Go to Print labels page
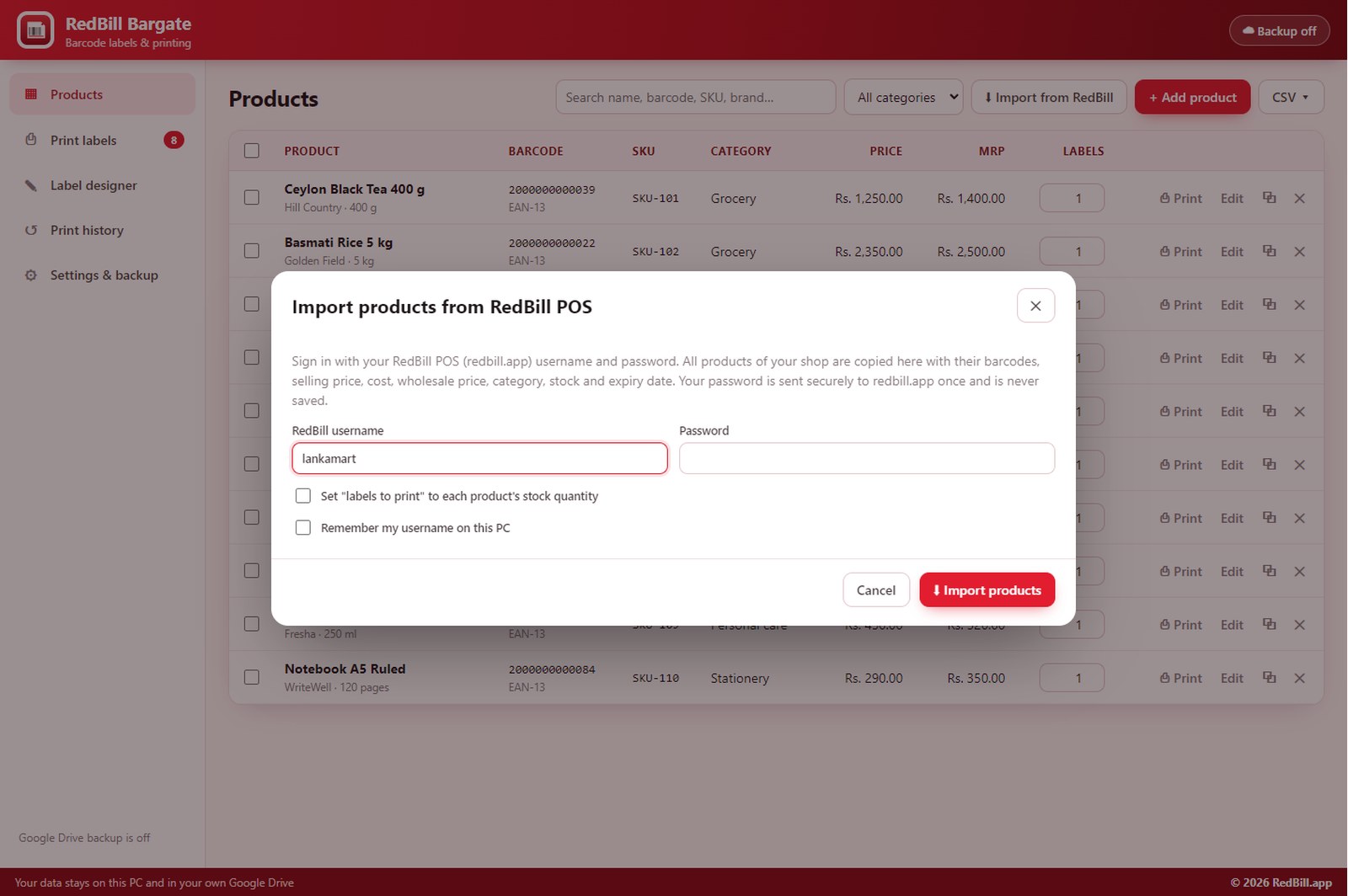The height and width of the screenshot is (896, 1348). coord(103,140)
